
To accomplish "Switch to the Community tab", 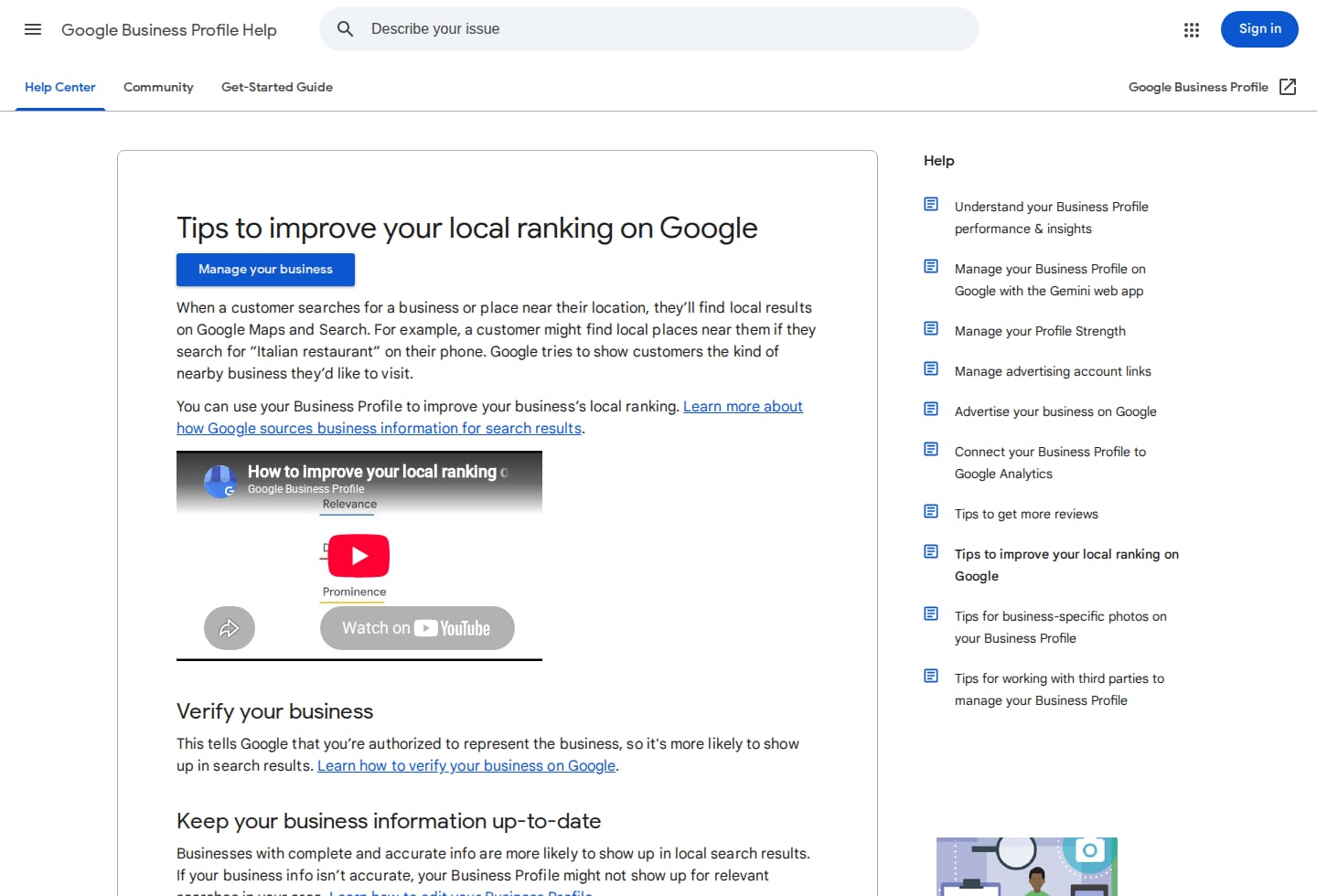I will [x=158, y=87].
